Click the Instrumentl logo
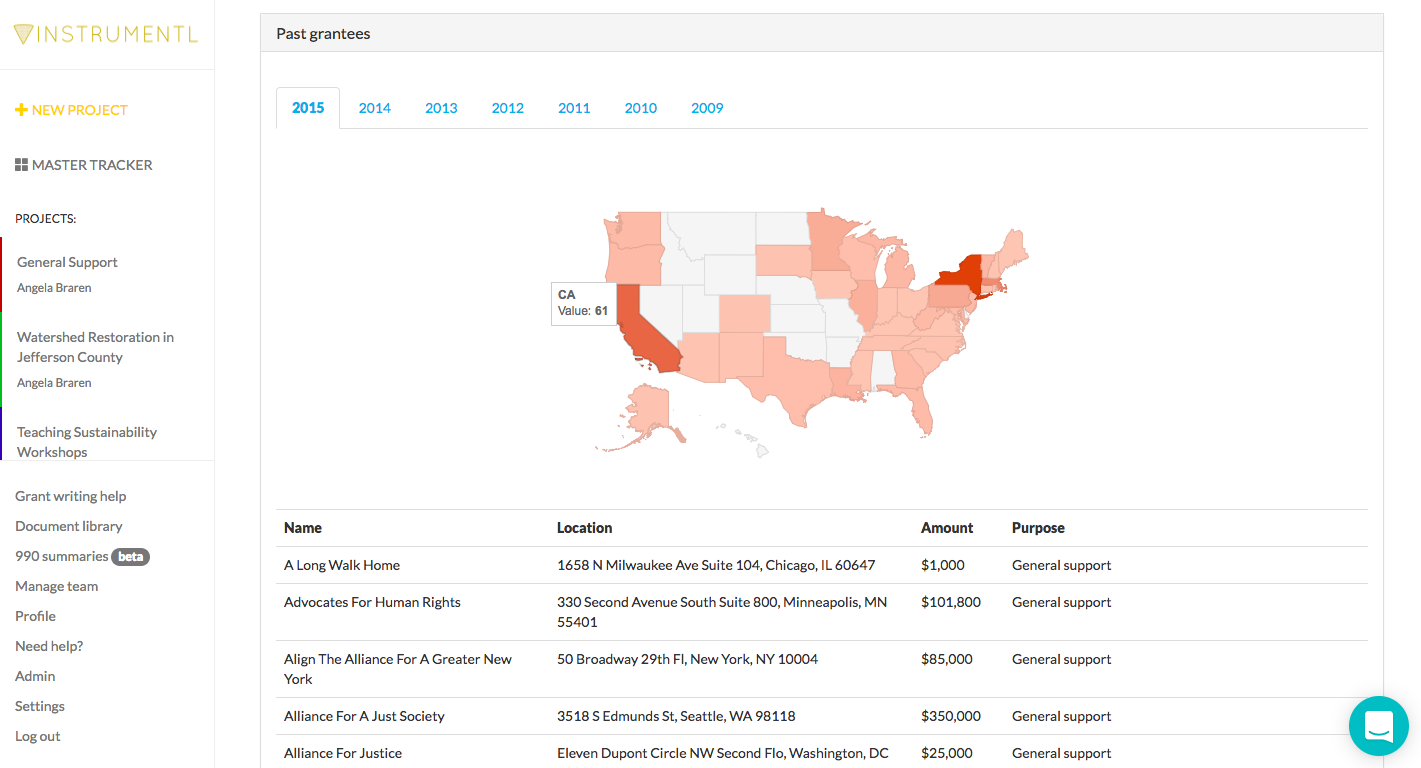 [x=106, y=34]
